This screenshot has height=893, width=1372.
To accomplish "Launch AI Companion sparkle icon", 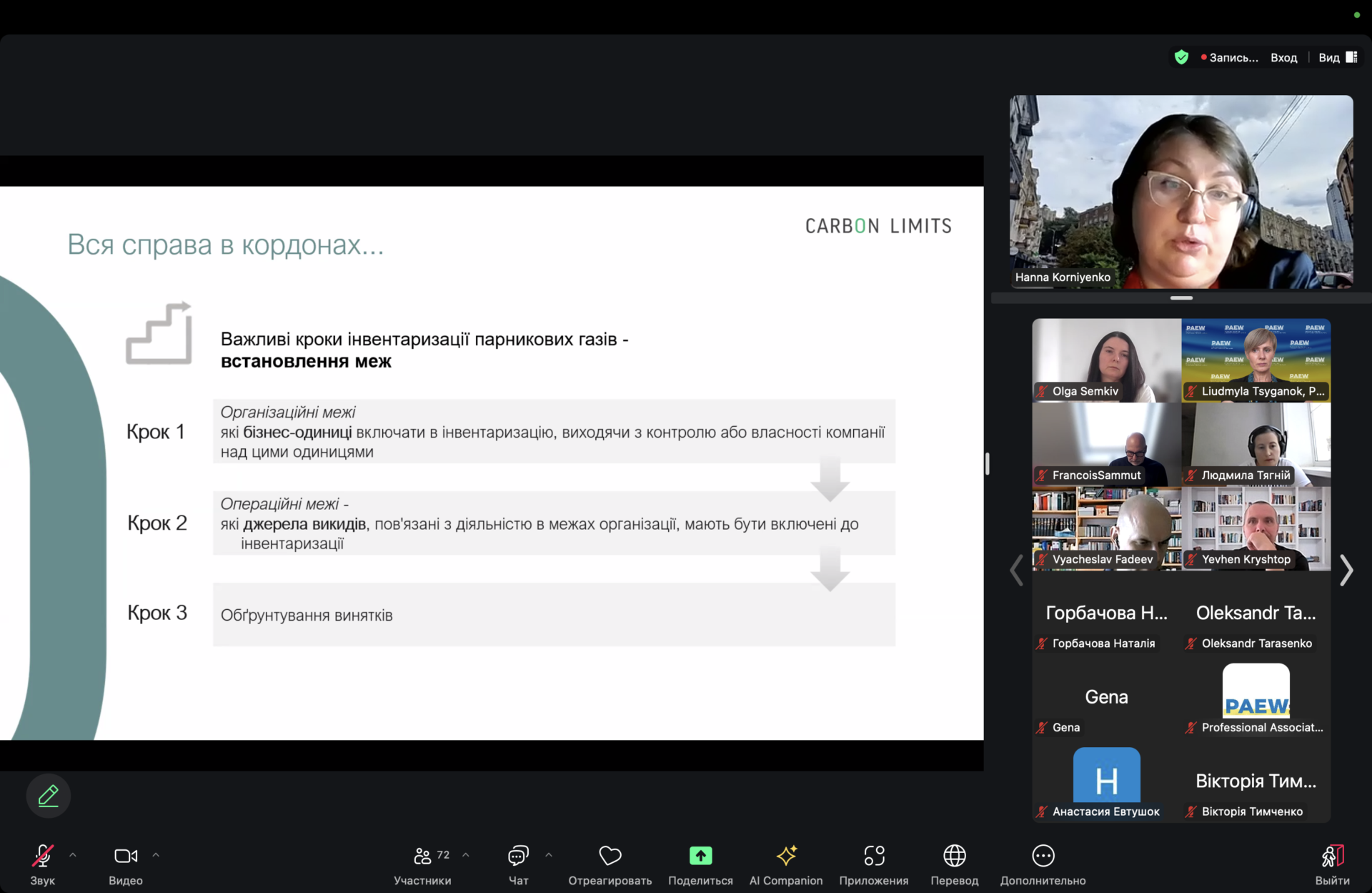I will pos(786,856).
